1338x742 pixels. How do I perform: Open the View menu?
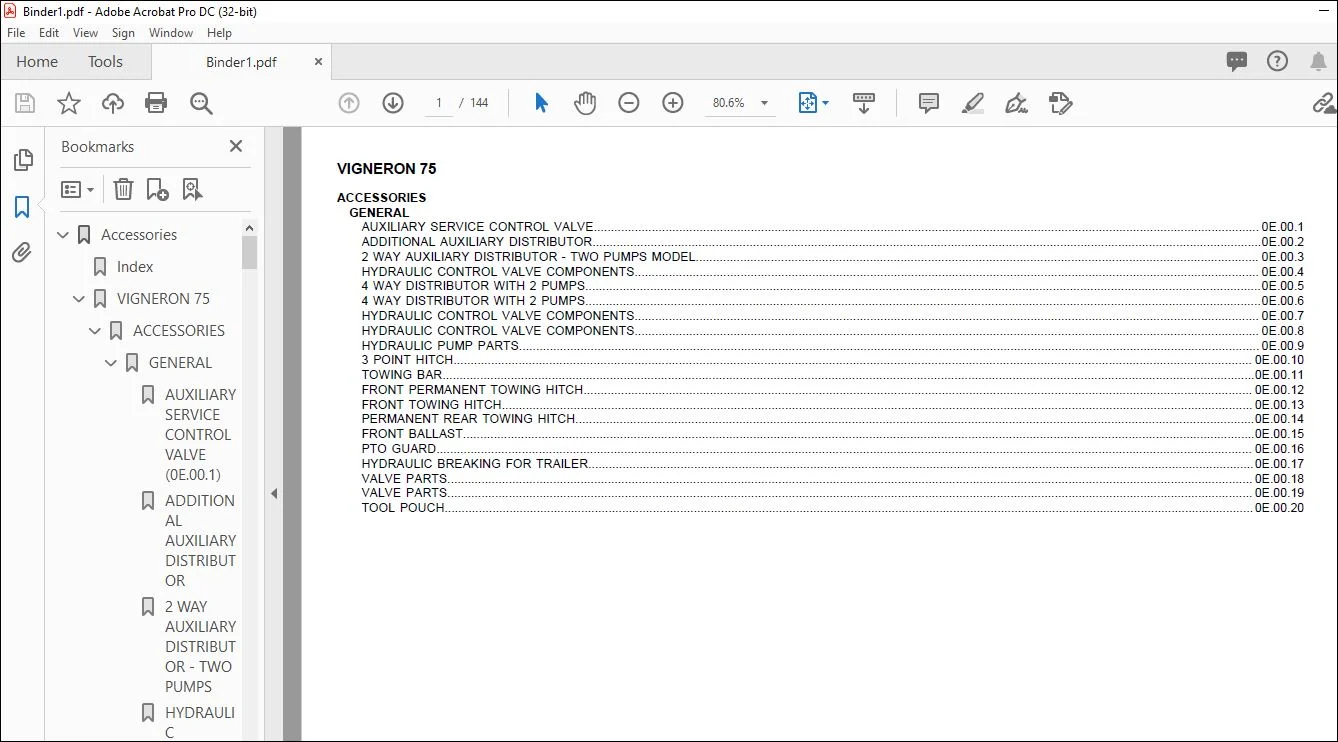(x=85, y=33)
